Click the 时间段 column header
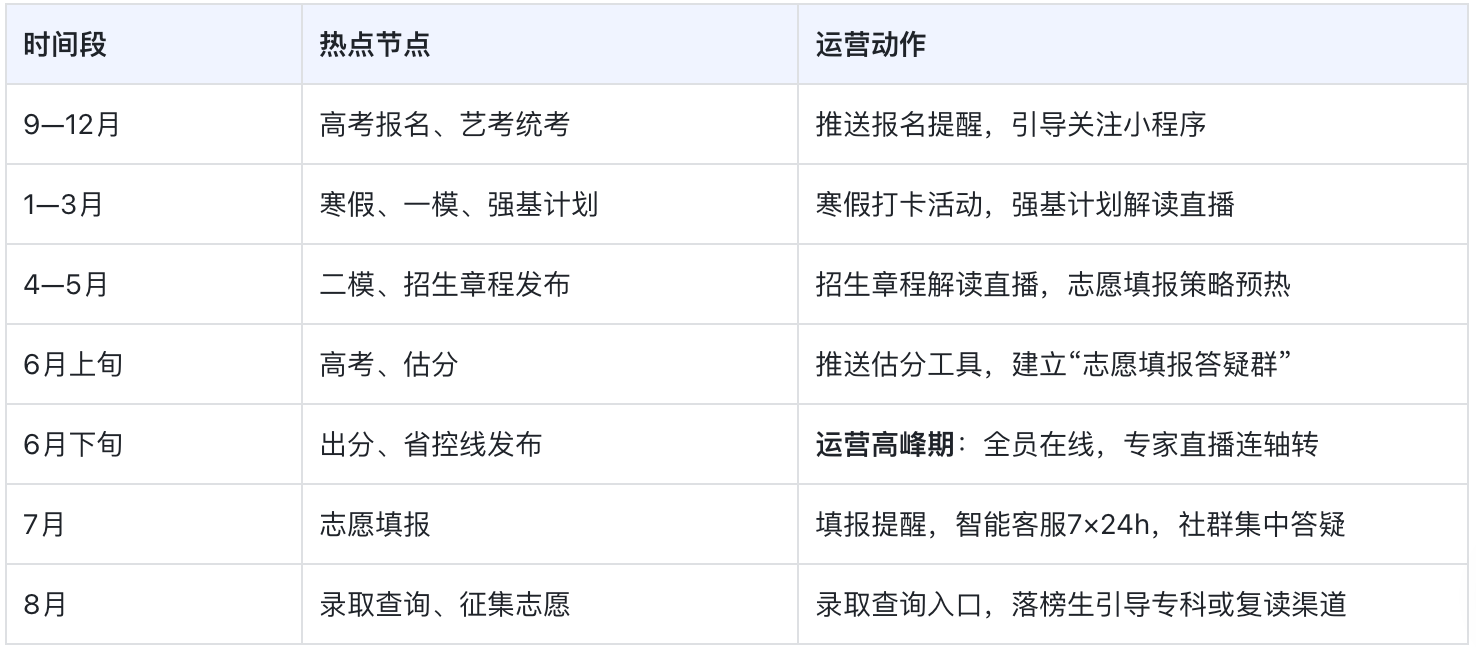 [x=64, y=45]
